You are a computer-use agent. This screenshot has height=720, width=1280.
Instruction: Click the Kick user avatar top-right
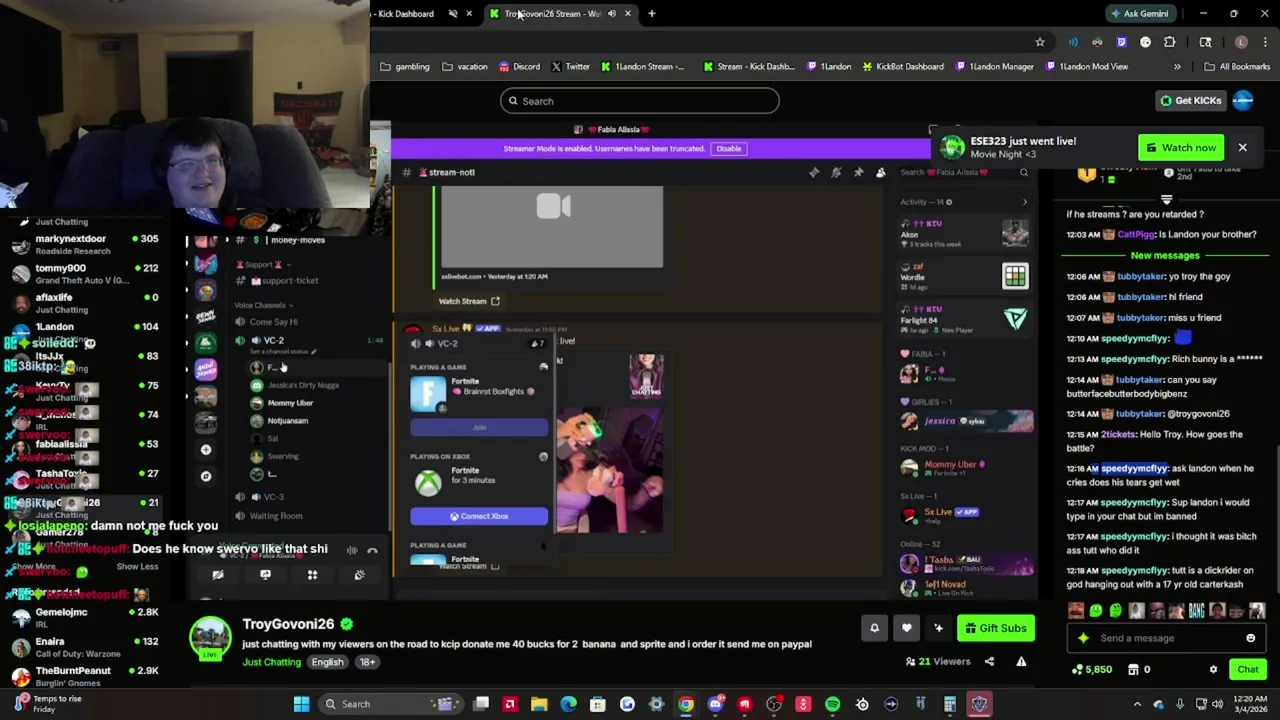1243,100
